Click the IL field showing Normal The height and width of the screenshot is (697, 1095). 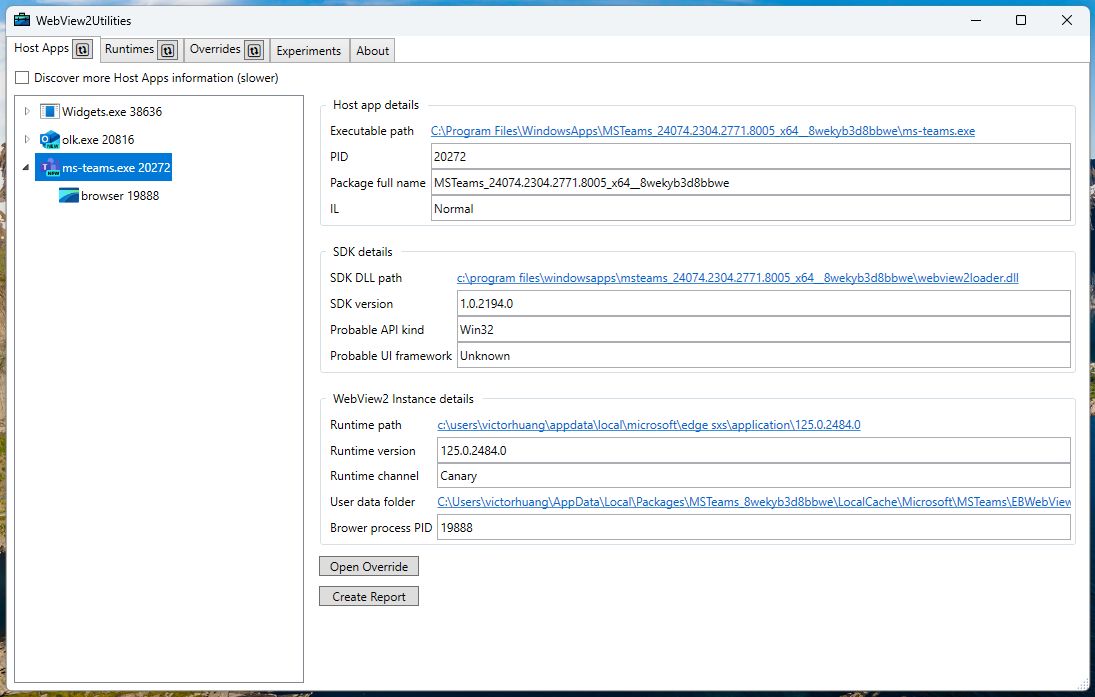[751, 208]
